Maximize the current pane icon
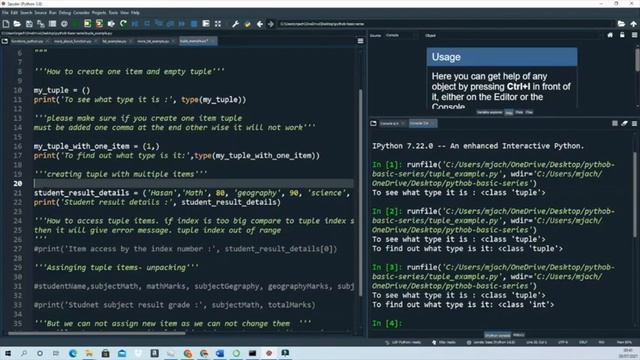This screenshot has height=360, width=640. 218,24
